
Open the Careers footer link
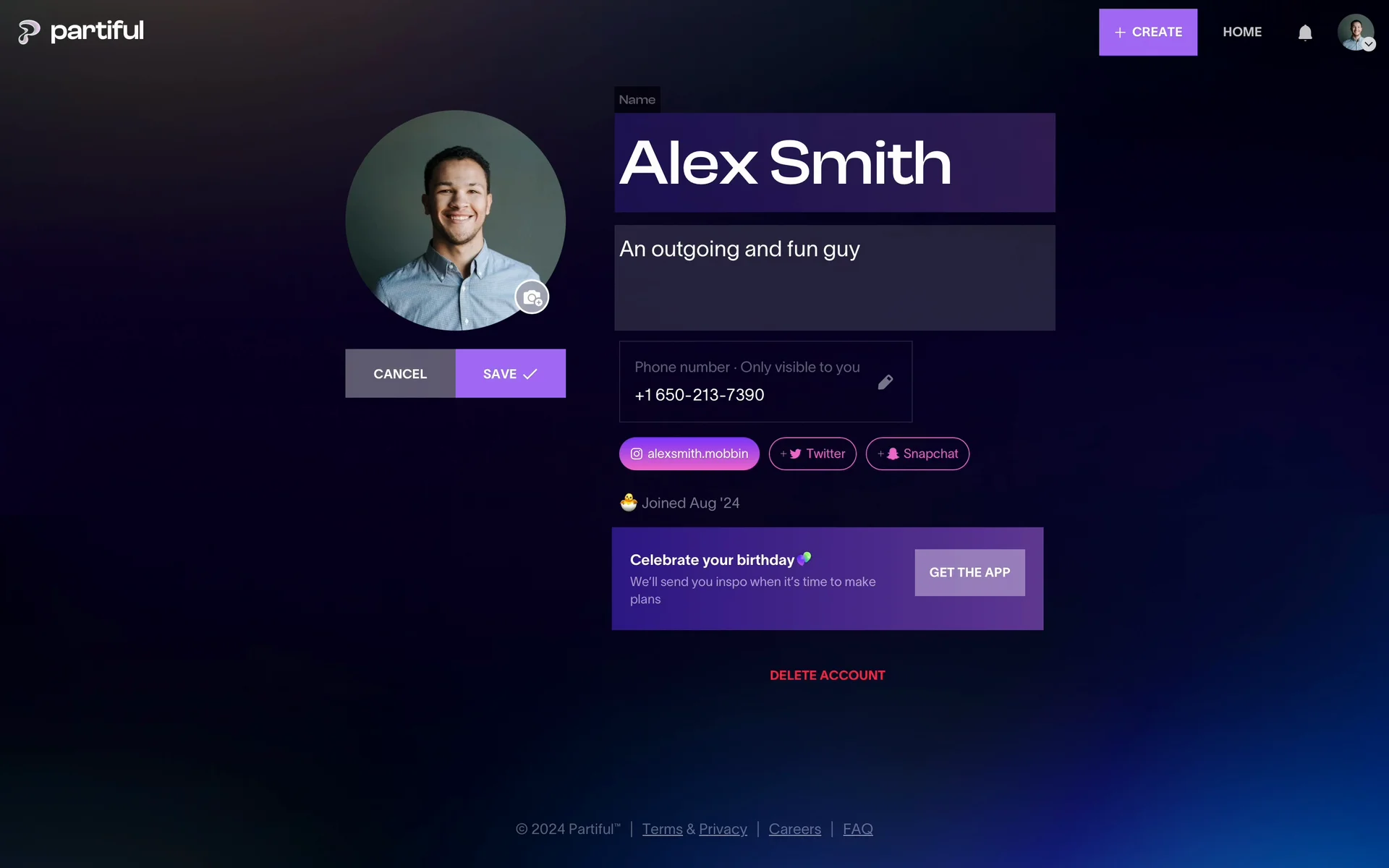794,829
